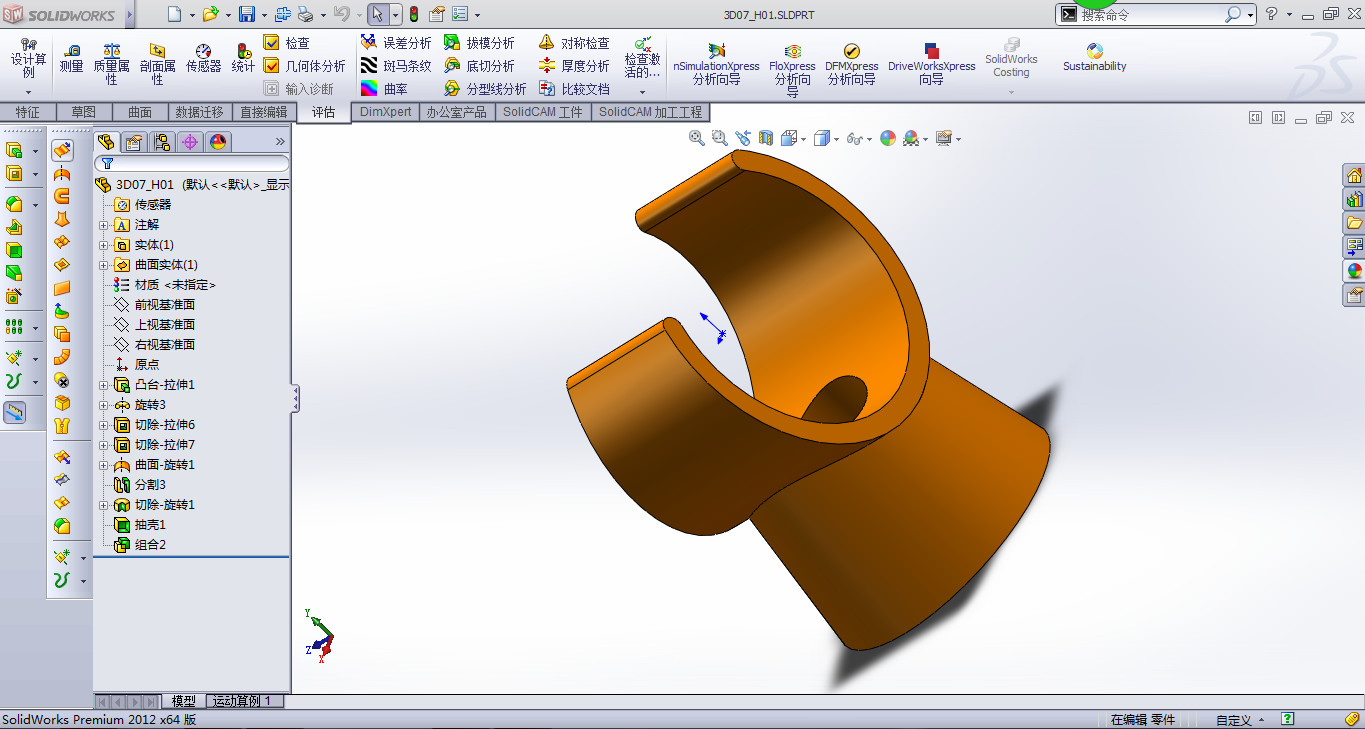Open the ConfigurationManager panel tab

161,142
